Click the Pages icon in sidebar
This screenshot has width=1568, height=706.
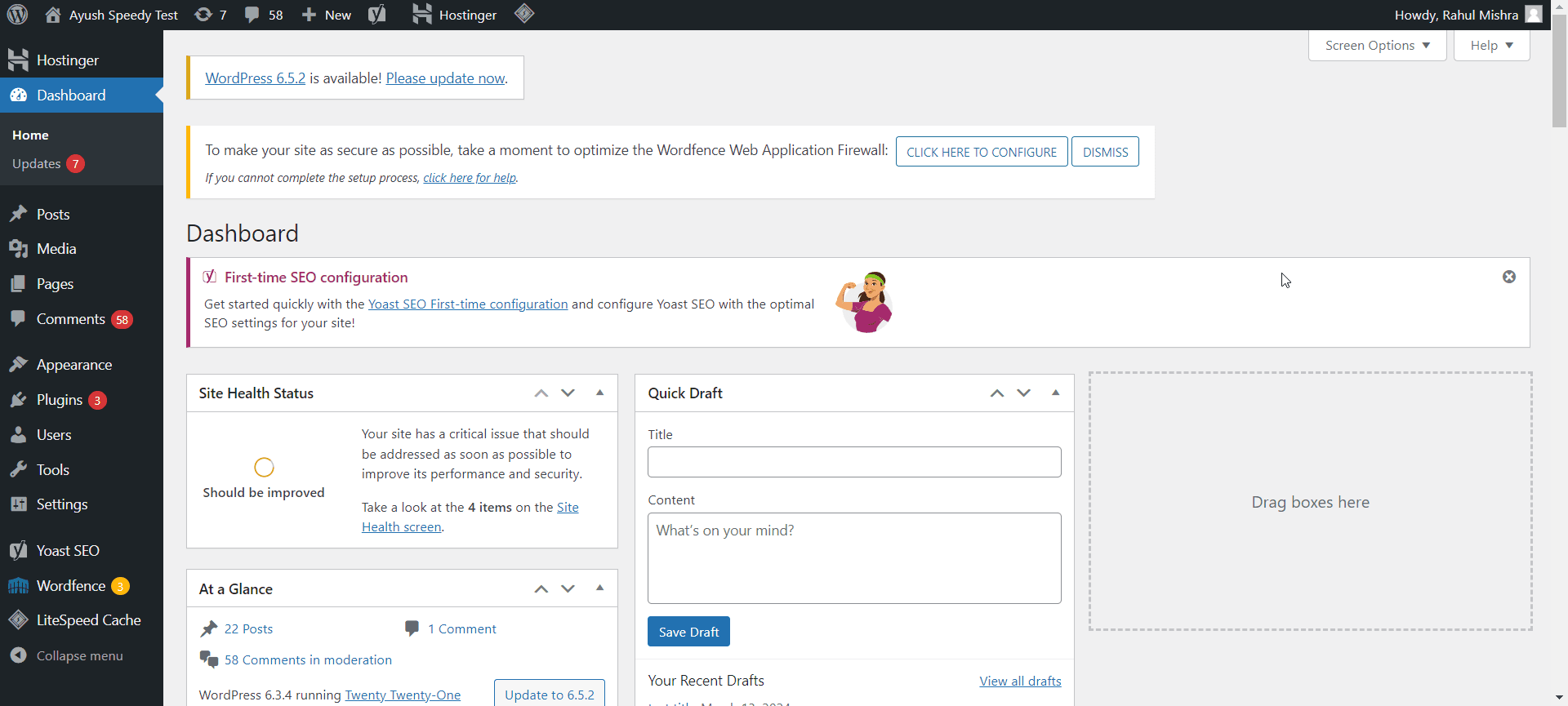click(x=18, y=284)
